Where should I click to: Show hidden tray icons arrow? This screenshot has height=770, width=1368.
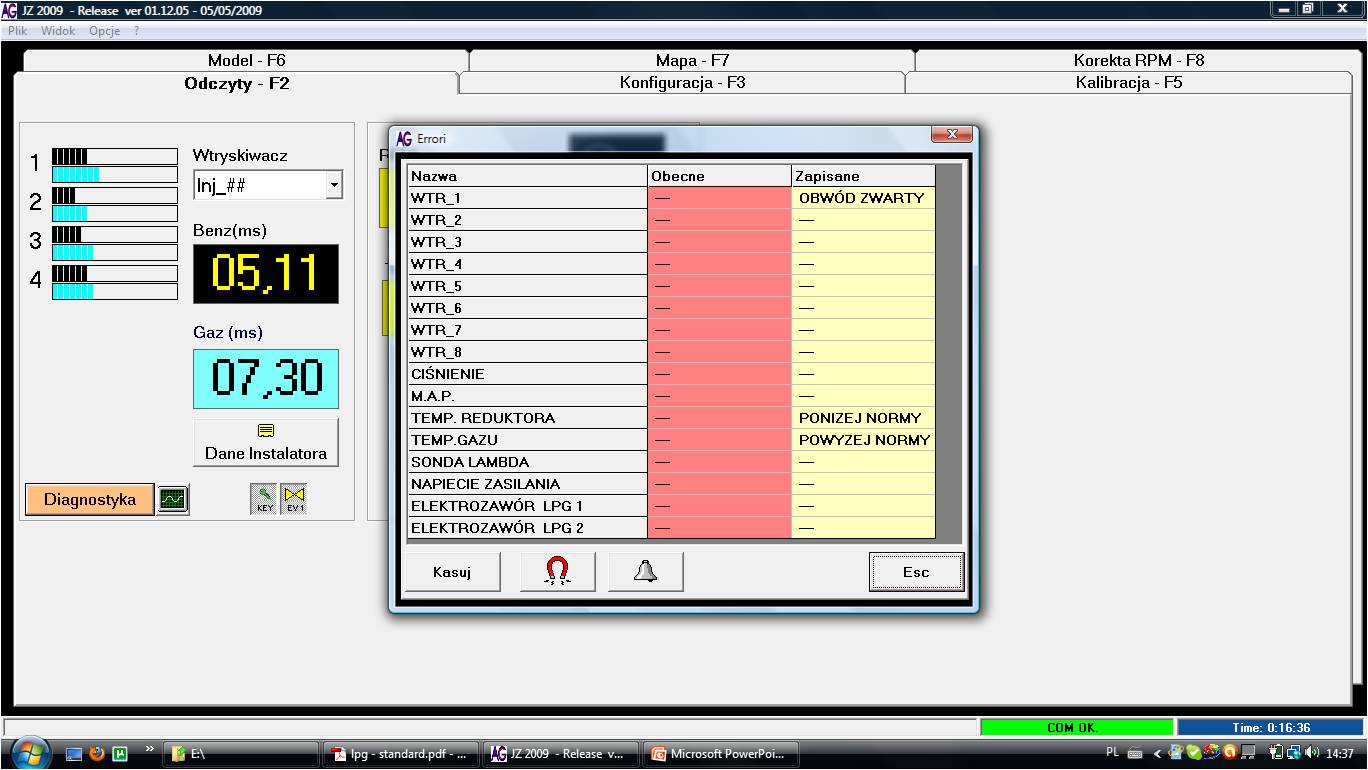click(1157, 753)
